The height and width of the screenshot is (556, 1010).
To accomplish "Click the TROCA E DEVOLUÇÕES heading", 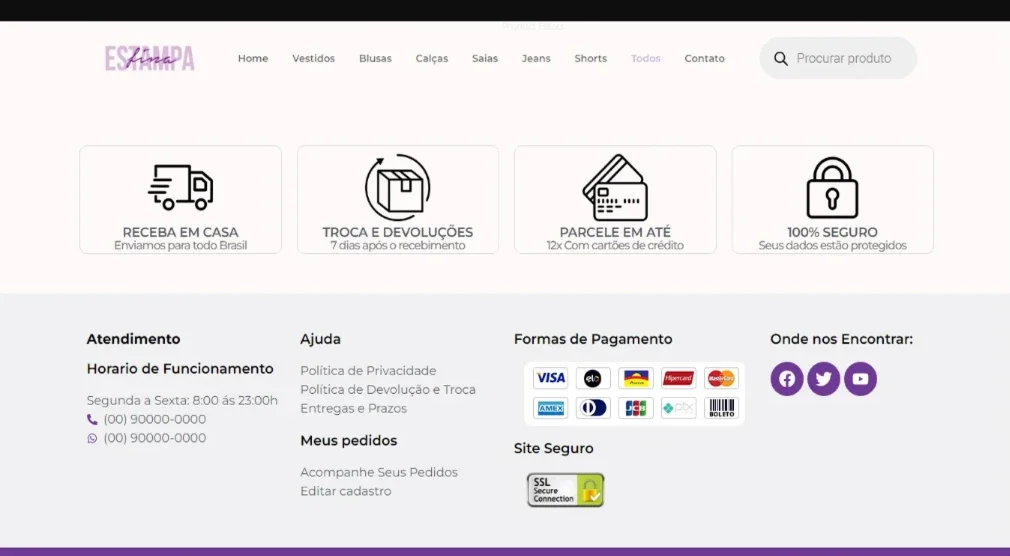I will click(397, 232).
